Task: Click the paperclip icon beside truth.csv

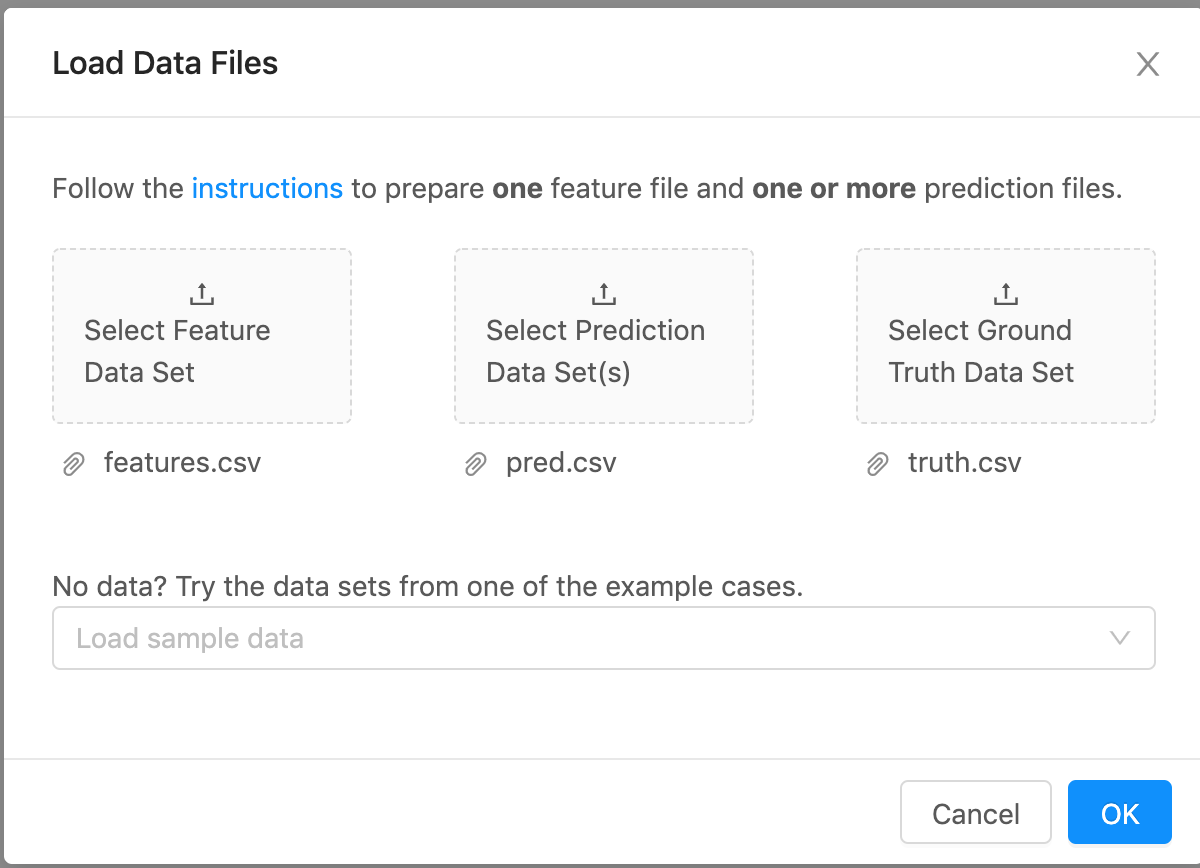Action: 877,464
